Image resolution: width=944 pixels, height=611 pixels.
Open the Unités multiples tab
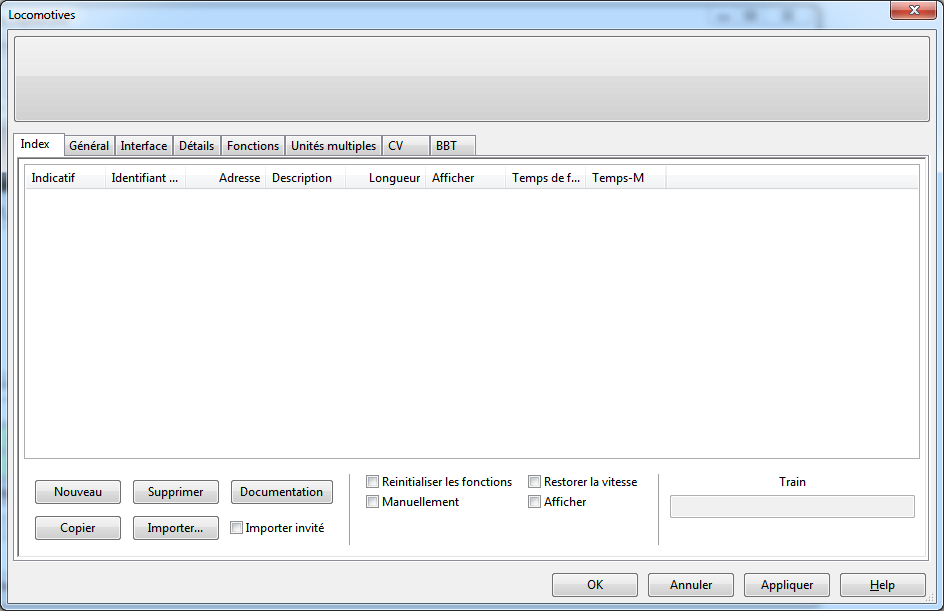333,146
